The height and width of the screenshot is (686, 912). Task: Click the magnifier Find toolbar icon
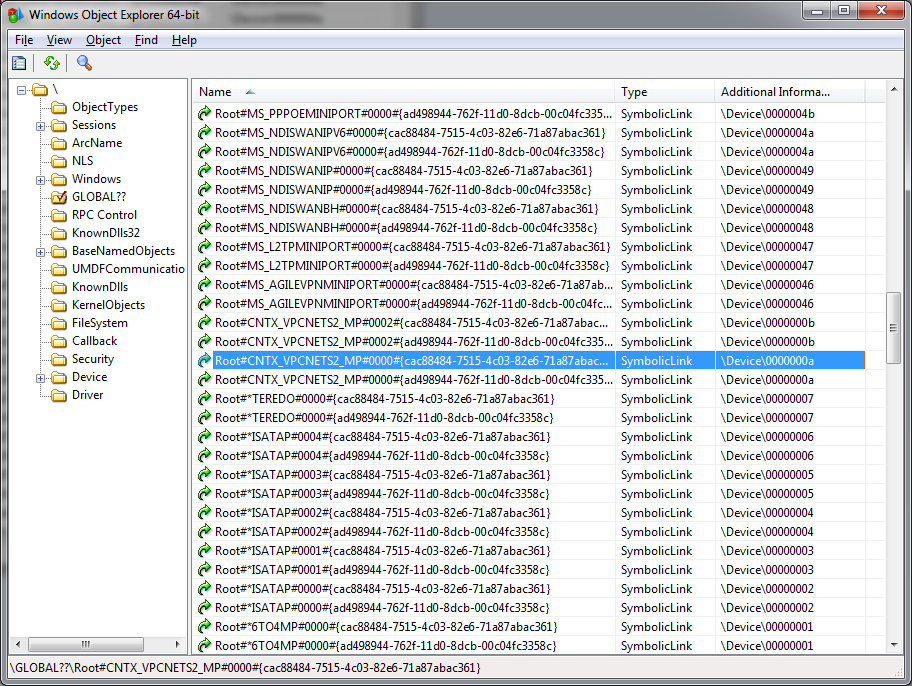tap(84, 63)
